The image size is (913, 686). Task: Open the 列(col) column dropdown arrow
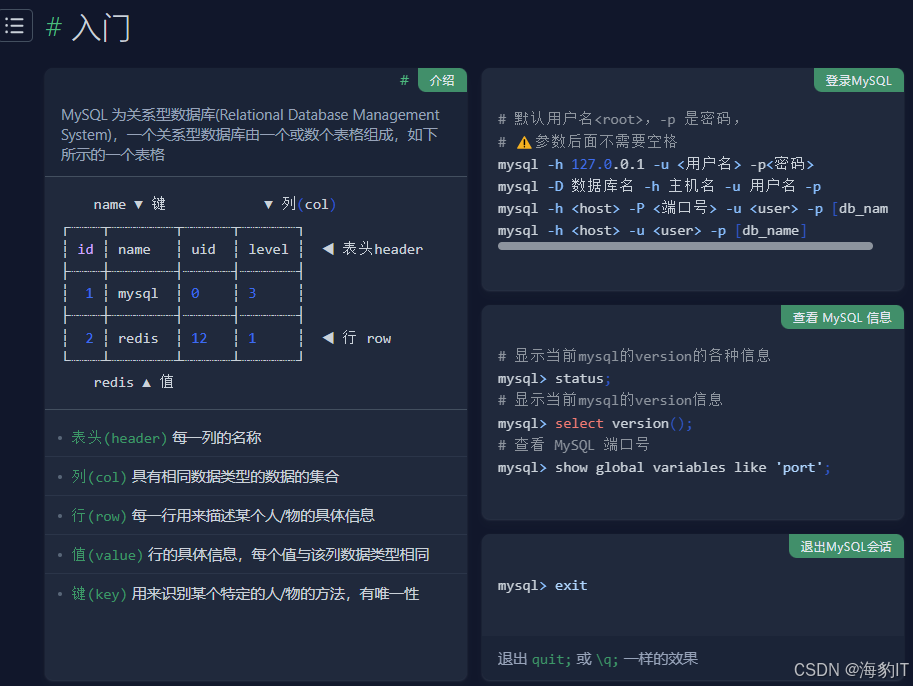point(269,204)
